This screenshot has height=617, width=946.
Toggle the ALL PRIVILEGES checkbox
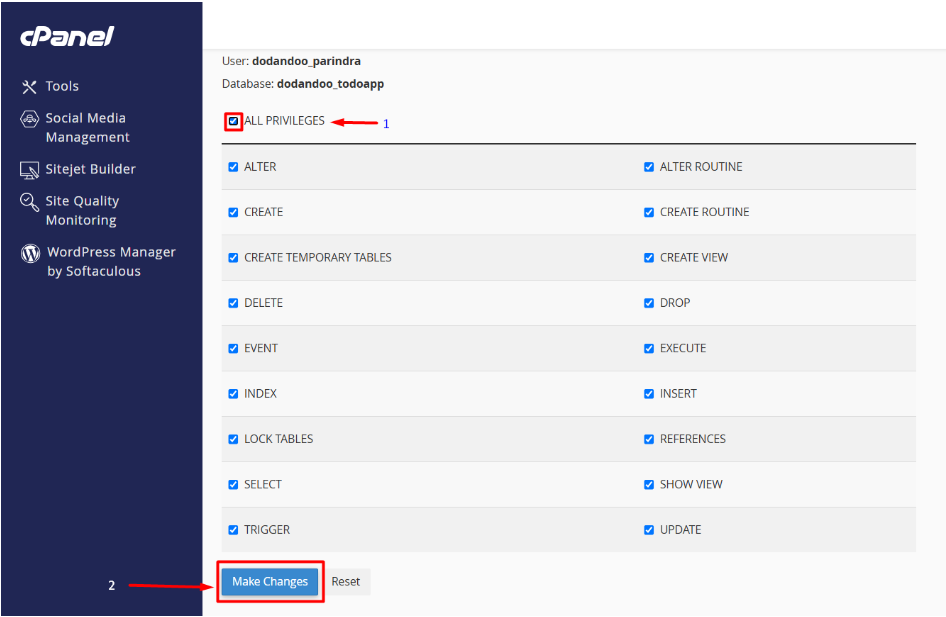(234, 121)
